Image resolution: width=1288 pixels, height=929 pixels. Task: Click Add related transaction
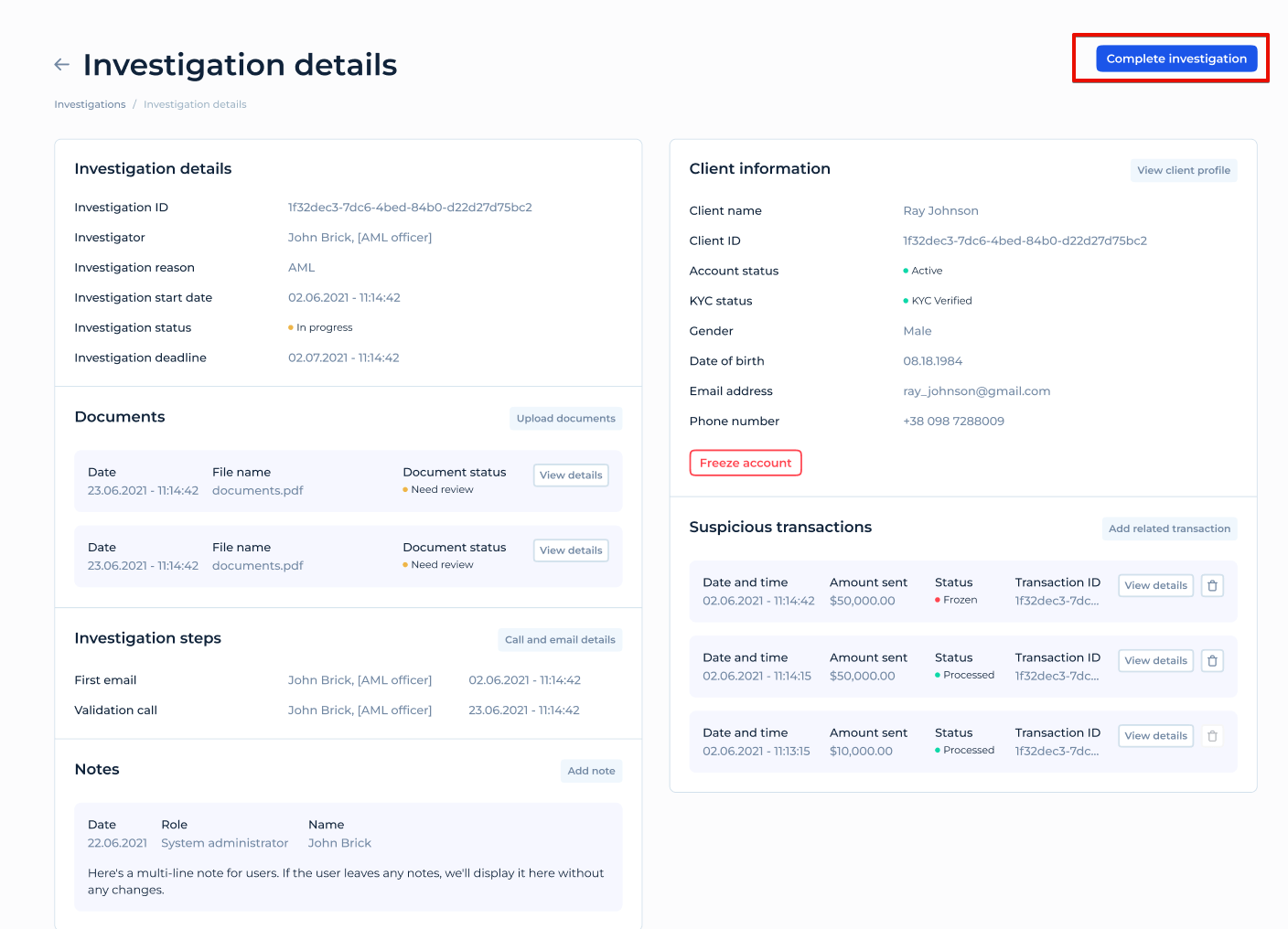tap(1169, 529)
